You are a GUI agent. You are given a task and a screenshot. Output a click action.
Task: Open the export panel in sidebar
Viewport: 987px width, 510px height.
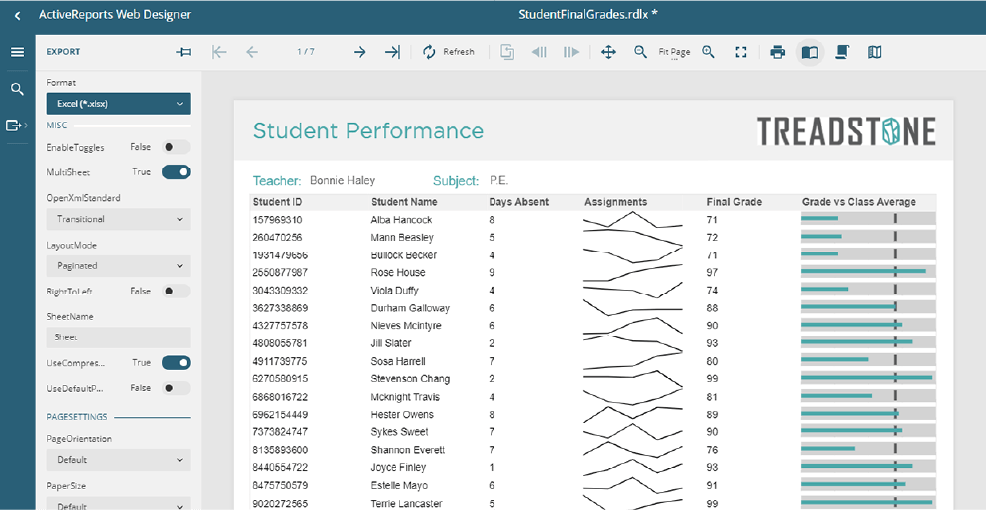(18, 126)
